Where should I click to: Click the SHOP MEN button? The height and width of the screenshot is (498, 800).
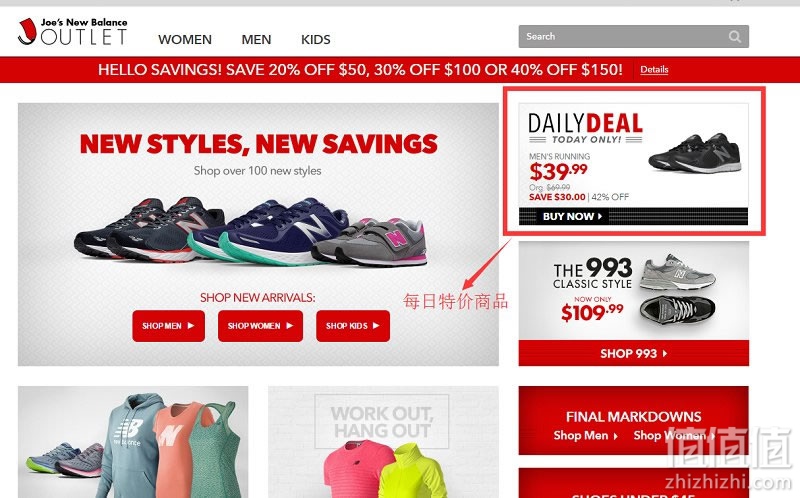[168, 326]
